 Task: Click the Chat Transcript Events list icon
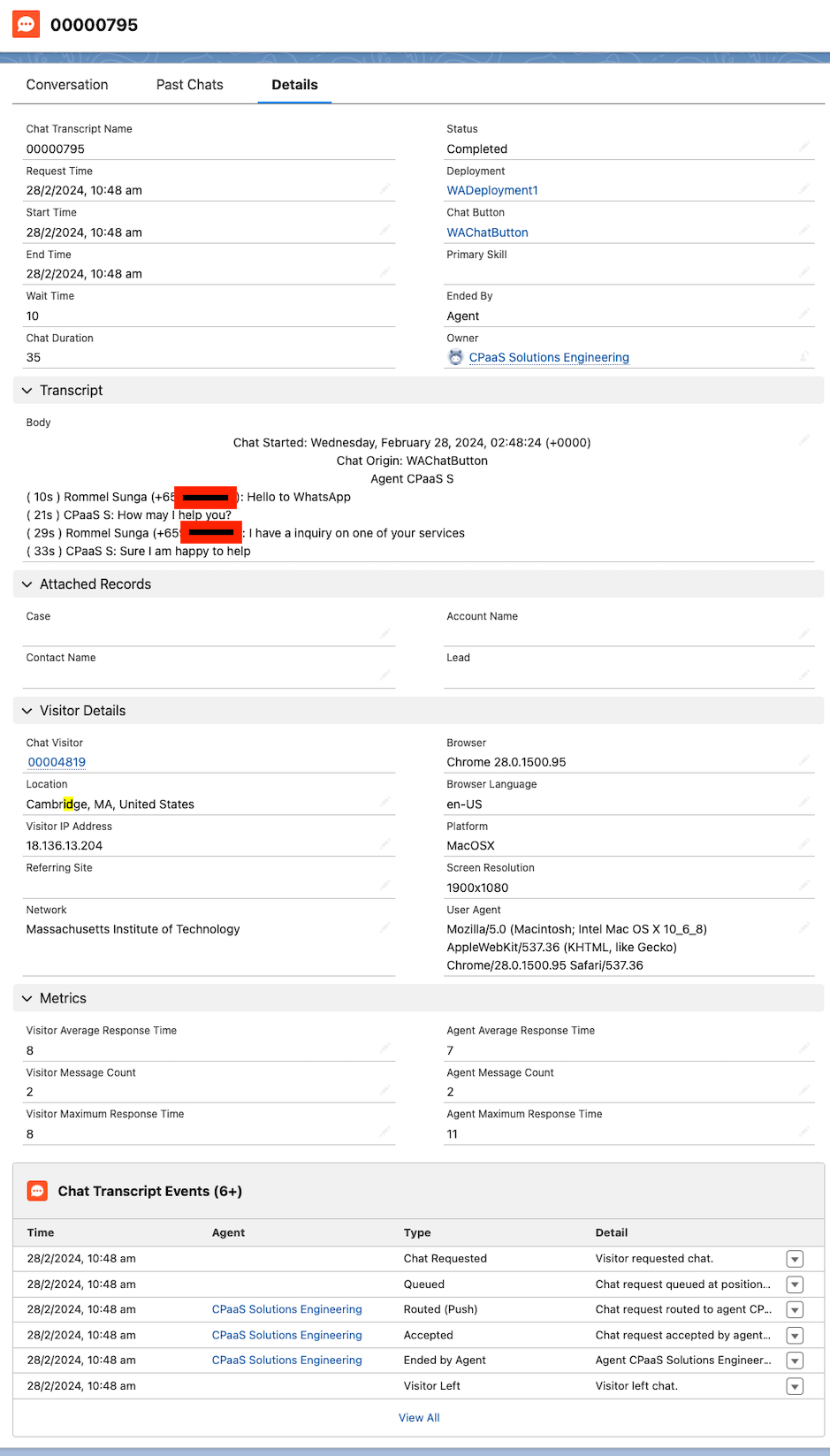37,1191
